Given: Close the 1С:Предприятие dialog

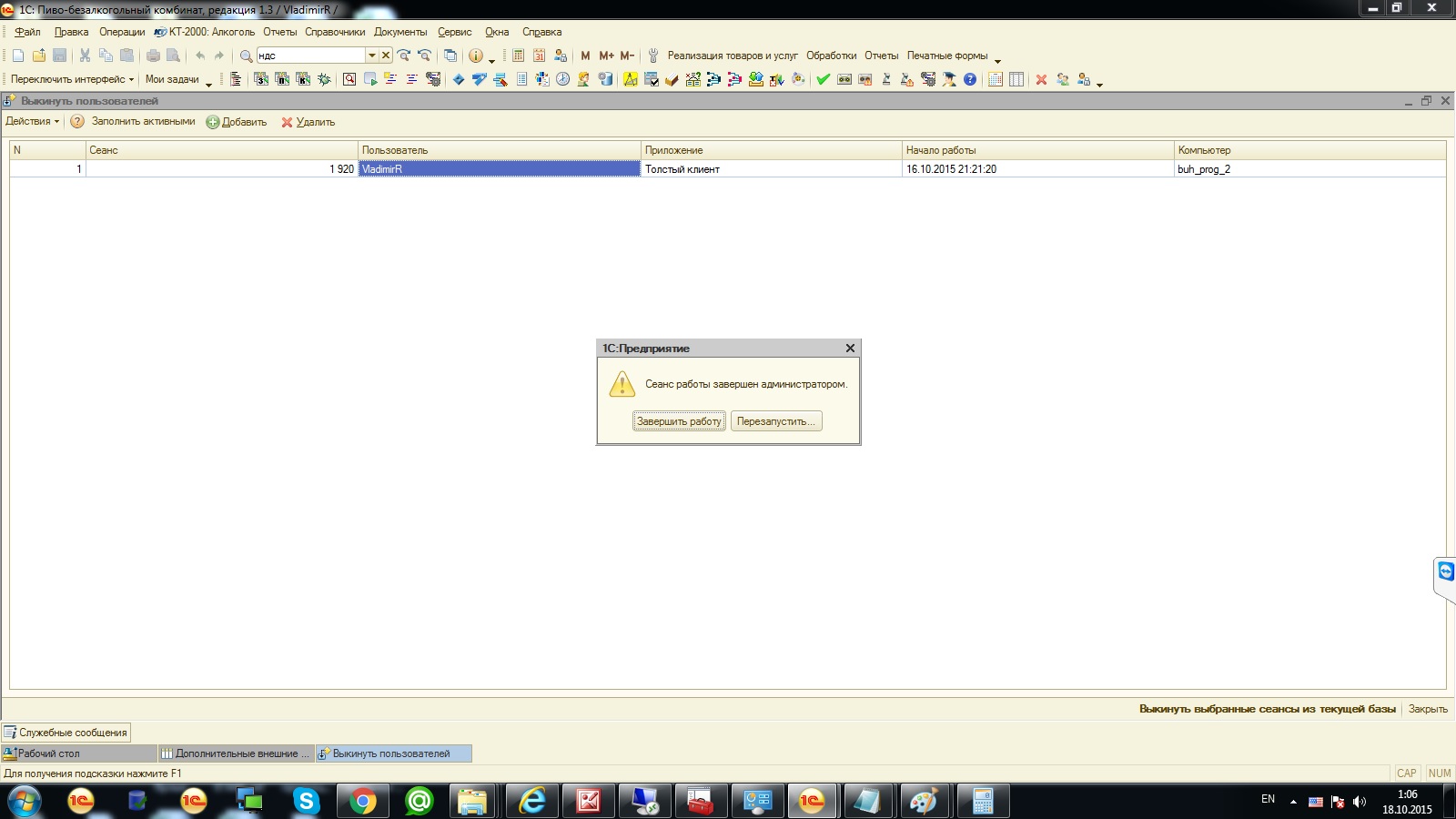Looking at the screenshot, I should (850, 349).
